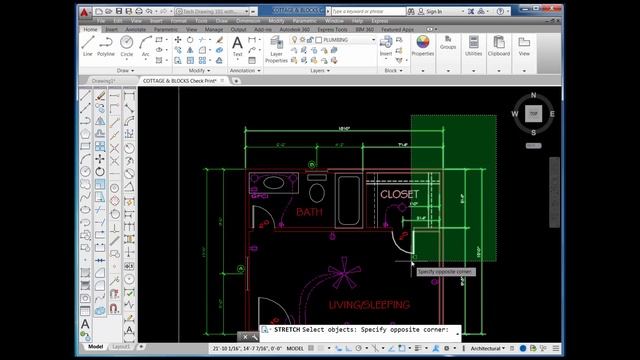Open the File menu
Screen dimensions: 640x360
tap(101, 21)
